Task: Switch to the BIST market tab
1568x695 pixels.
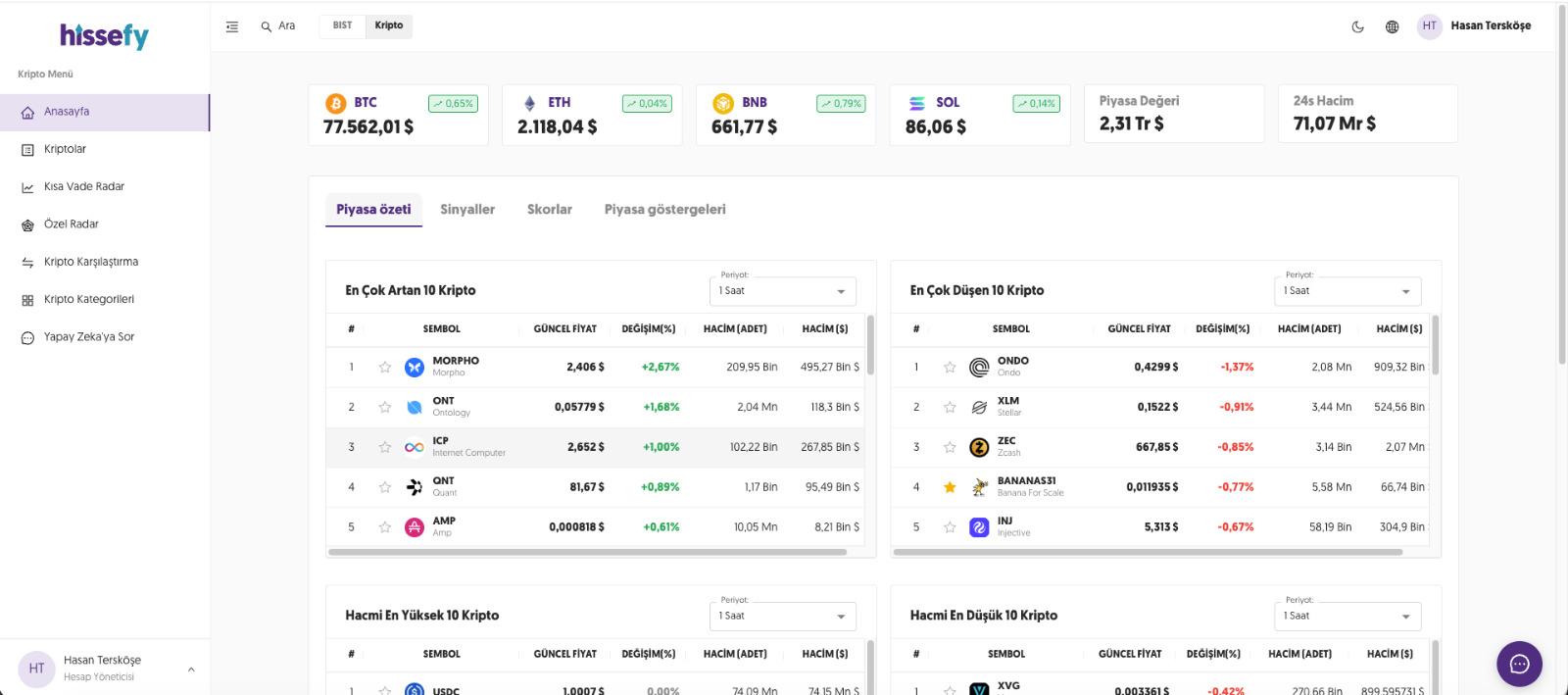Action: (342, 26)
